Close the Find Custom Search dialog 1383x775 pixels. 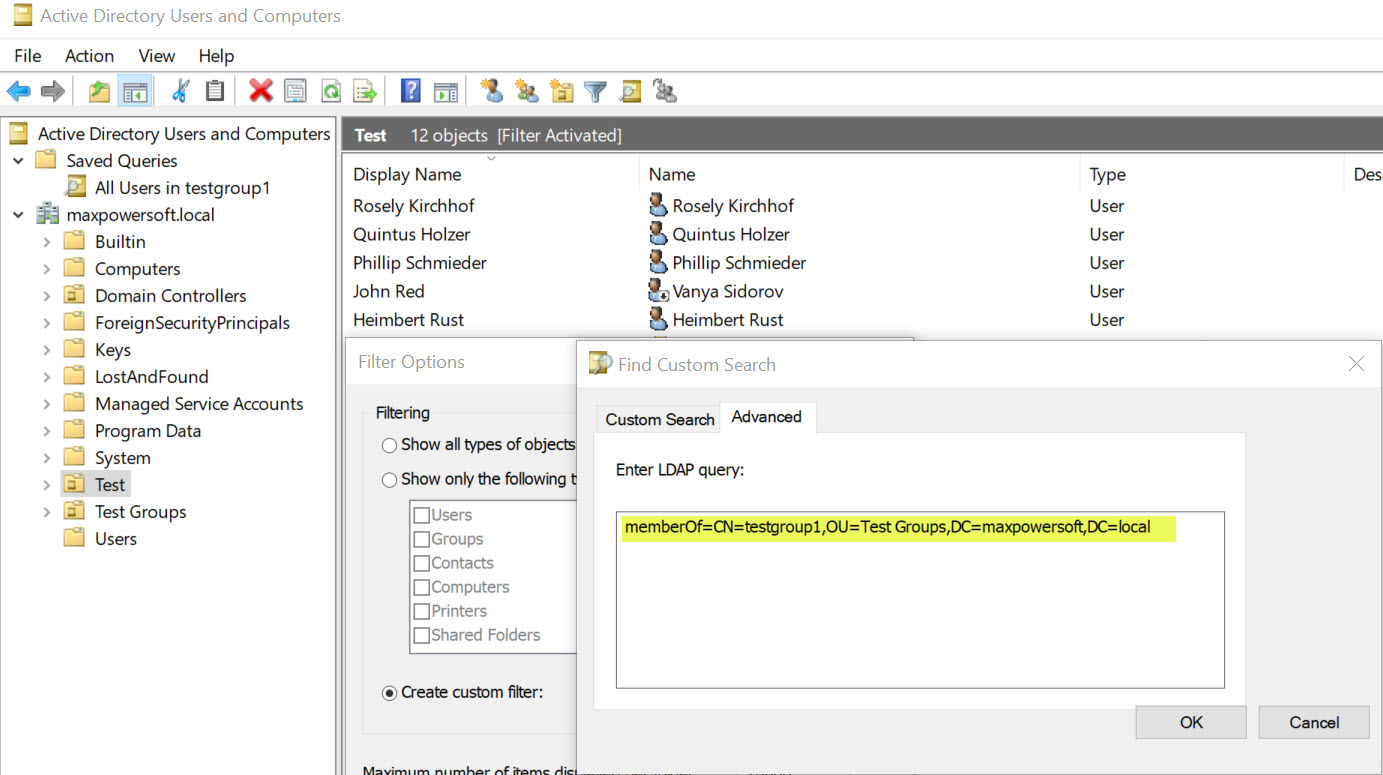tap(1356, 364)
